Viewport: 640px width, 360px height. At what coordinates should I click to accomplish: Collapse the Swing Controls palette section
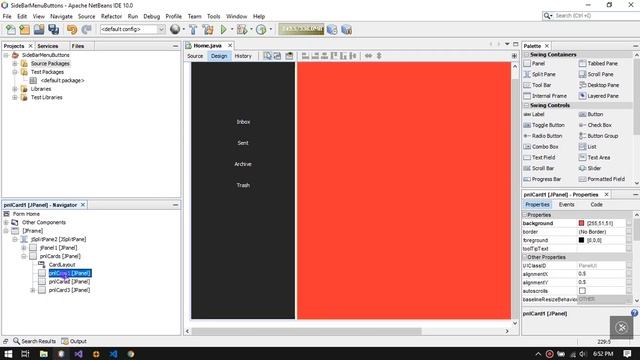527,105
